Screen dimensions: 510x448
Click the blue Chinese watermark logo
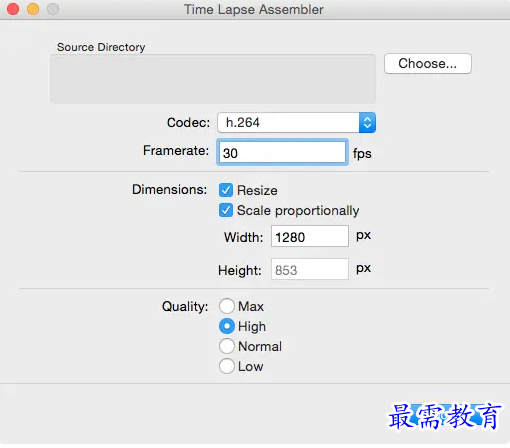(444, 416)
